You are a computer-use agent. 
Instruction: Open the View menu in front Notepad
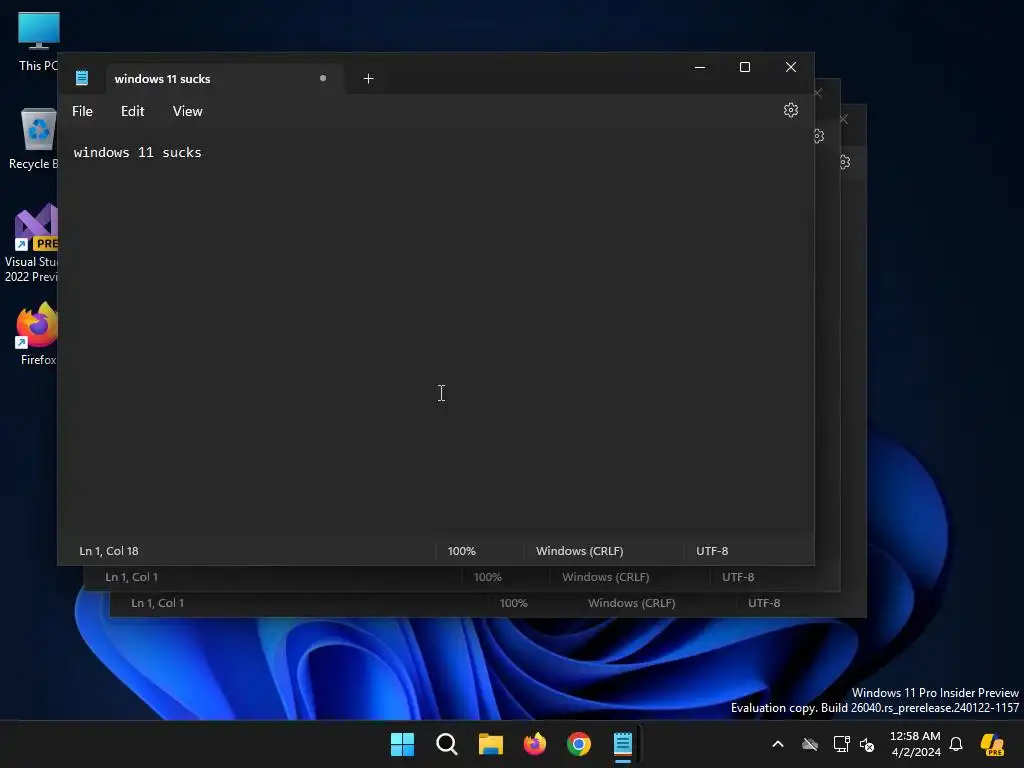(187, 111)
